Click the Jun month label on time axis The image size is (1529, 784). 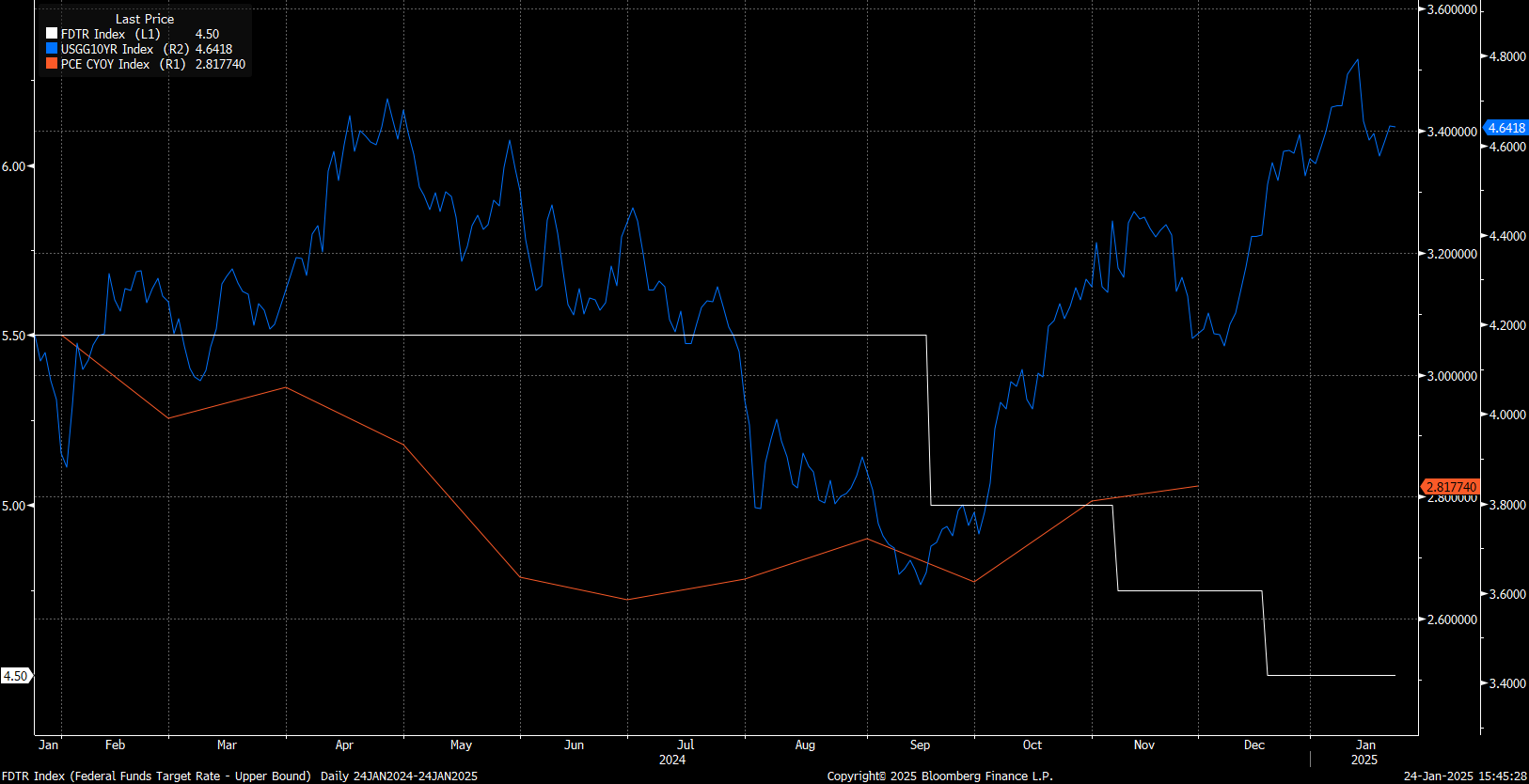click(574, 745)
